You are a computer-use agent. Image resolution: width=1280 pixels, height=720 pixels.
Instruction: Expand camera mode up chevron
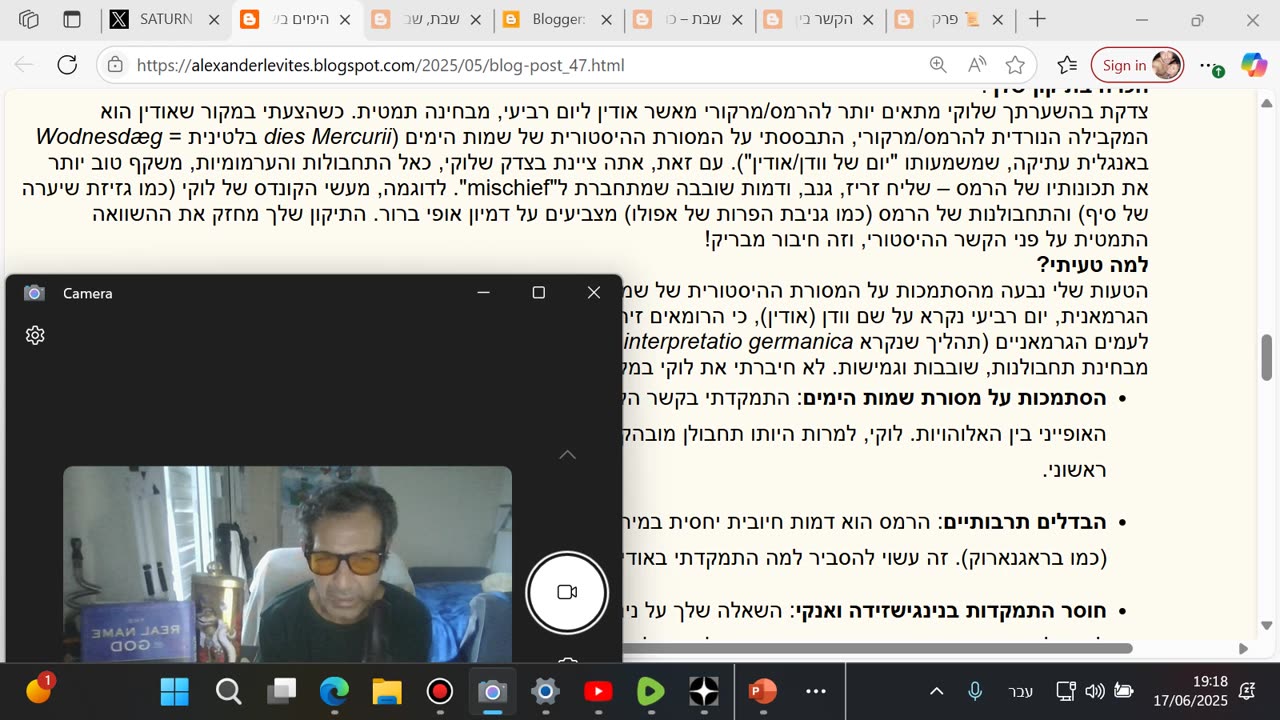pyautogui.click(x=567, y=454)
